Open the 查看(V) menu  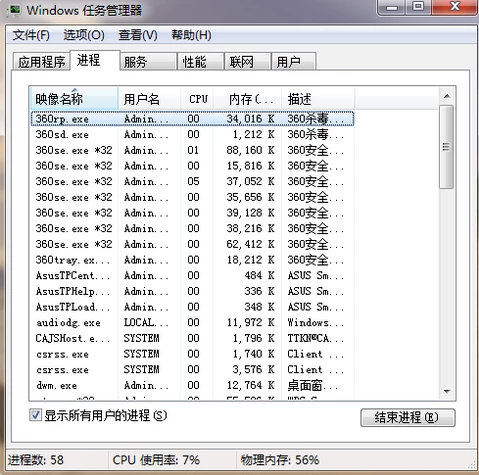pyautogui.click(x=138, y=35)
